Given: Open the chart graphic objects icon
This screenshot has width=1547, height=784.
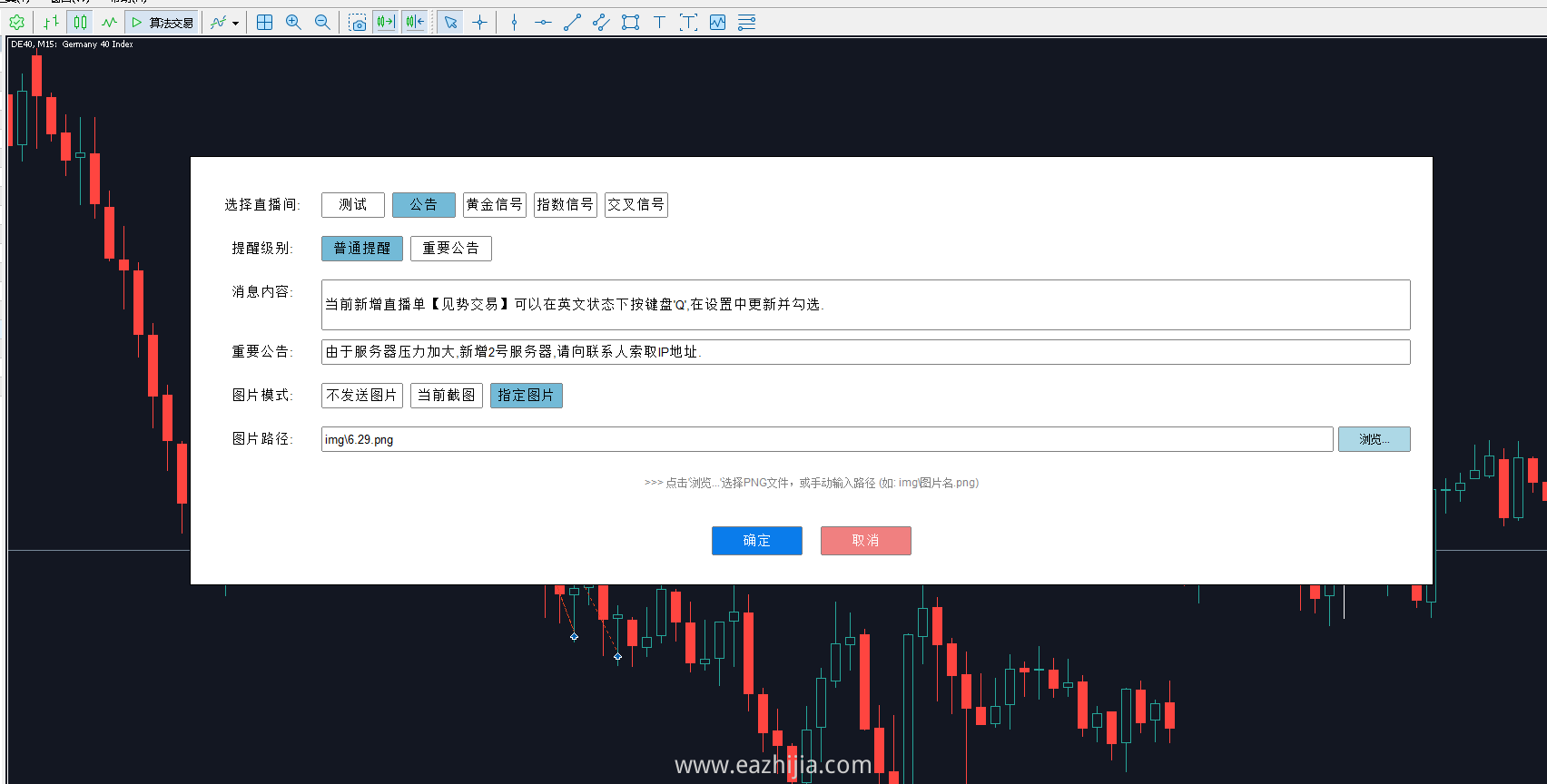Looking at the screenshot, I should [x=717, y=22].
